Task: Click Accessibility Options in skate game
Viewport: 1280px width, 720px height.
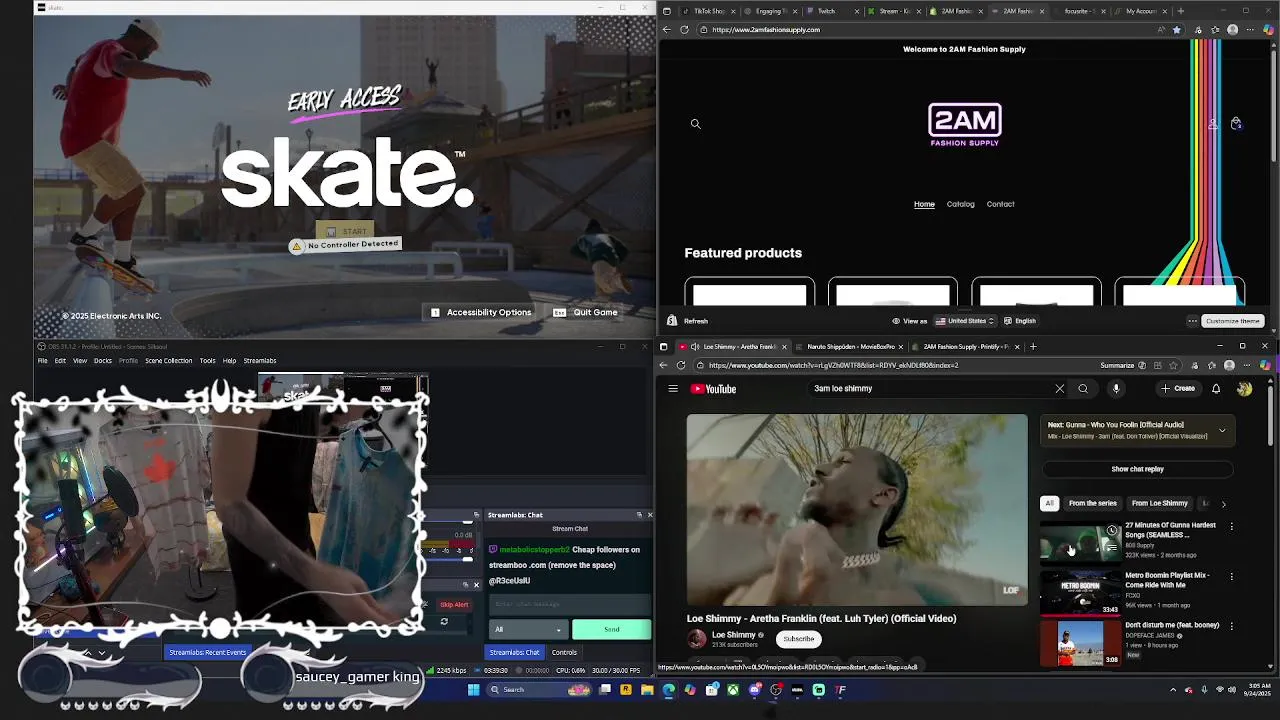Action: (481, 312)
